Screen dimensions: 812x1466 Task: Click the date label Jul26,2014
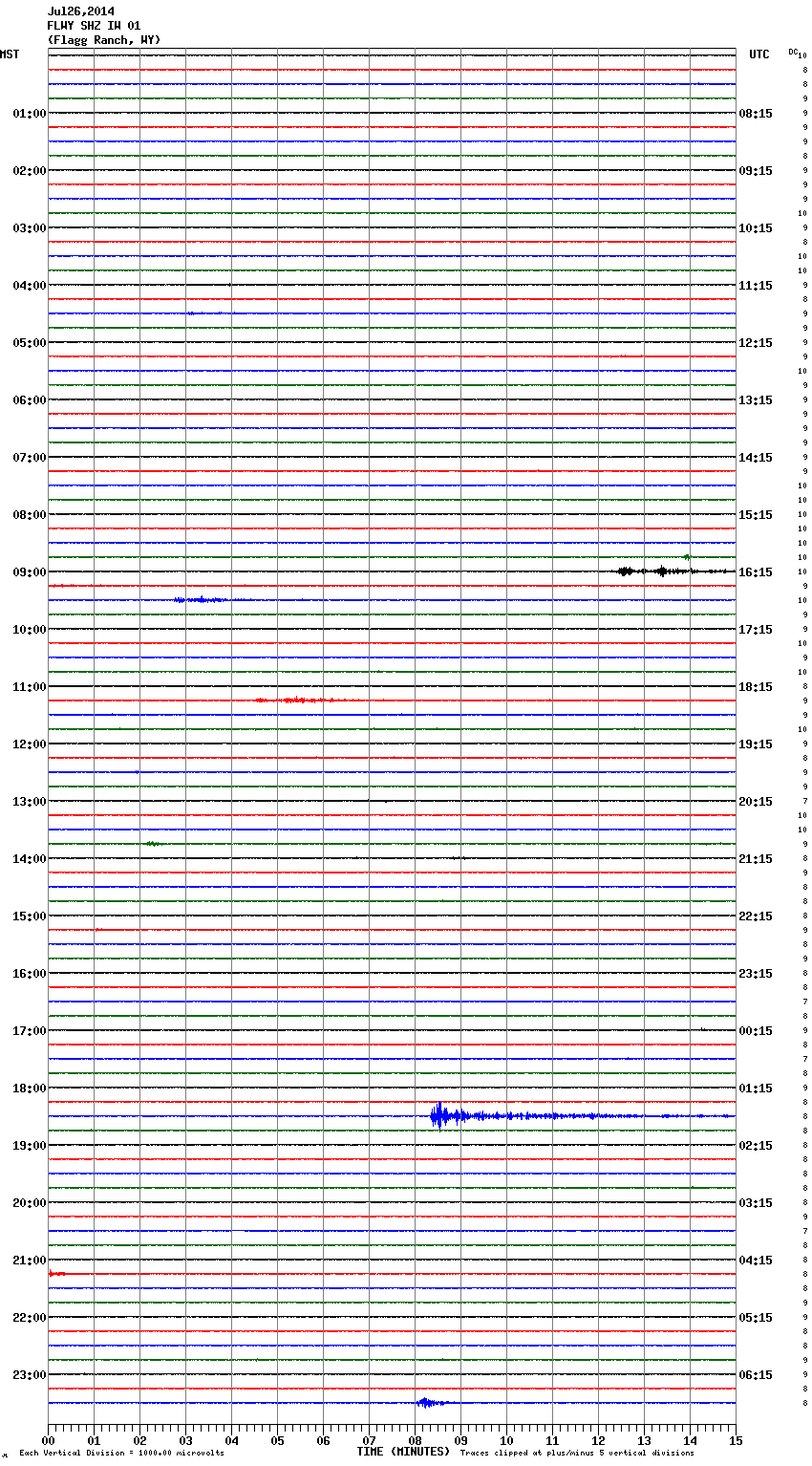(x=81, y=11)
